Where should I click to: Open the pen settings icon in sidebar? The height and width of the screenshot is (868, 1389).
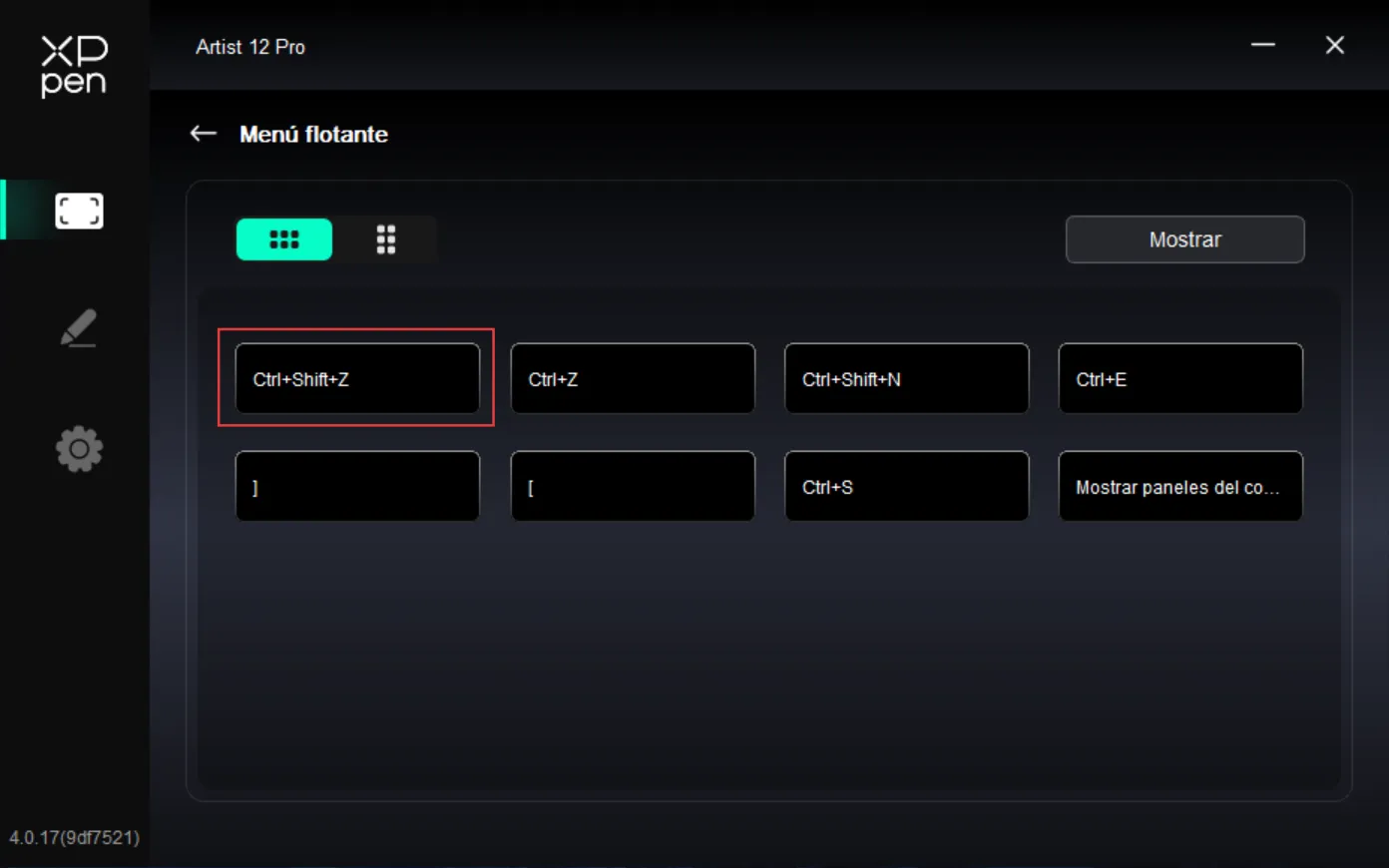(x=79, y=328)
